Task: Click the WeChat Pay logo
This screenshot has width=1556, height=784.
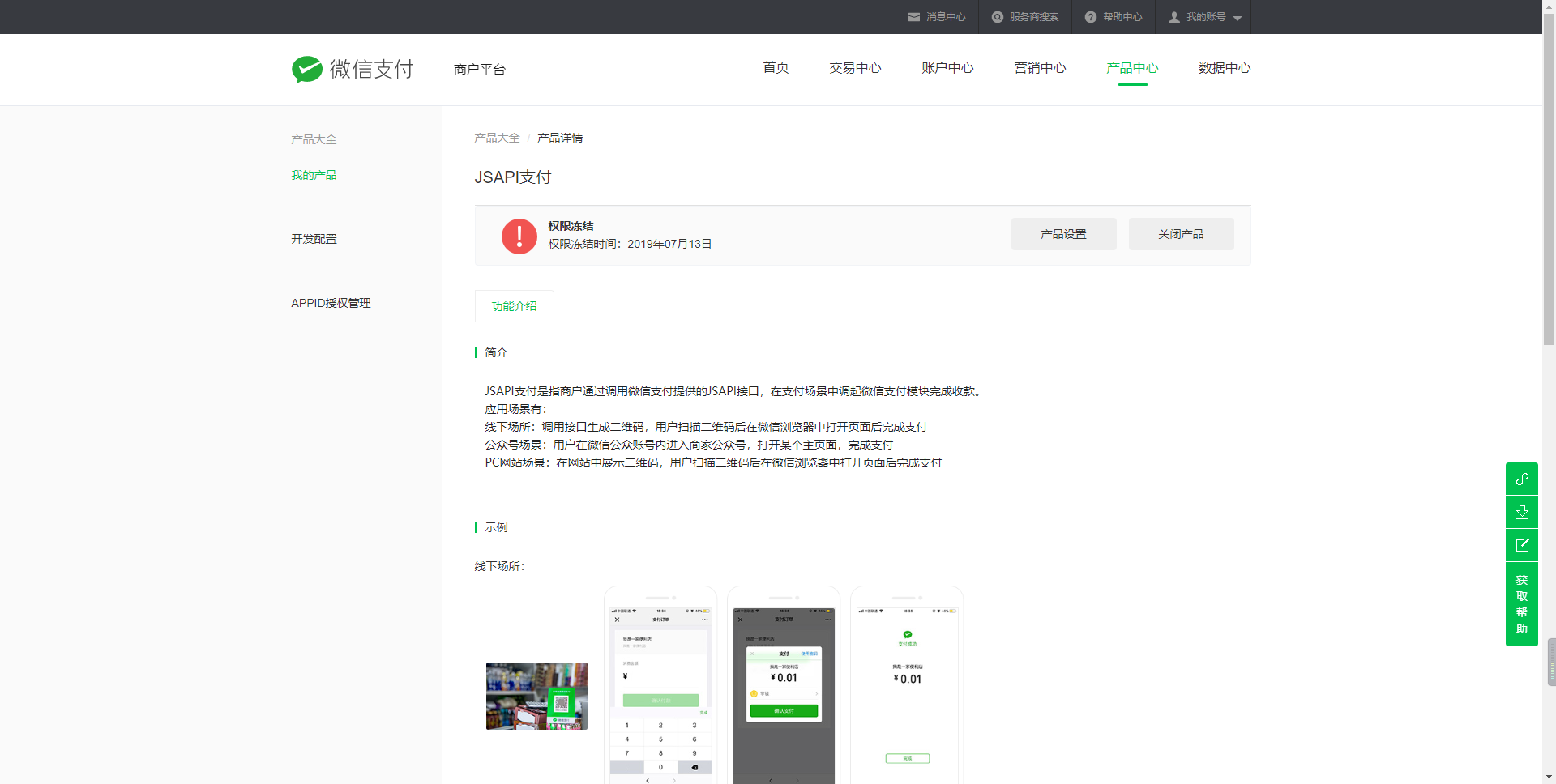Action: coord(353,70)
